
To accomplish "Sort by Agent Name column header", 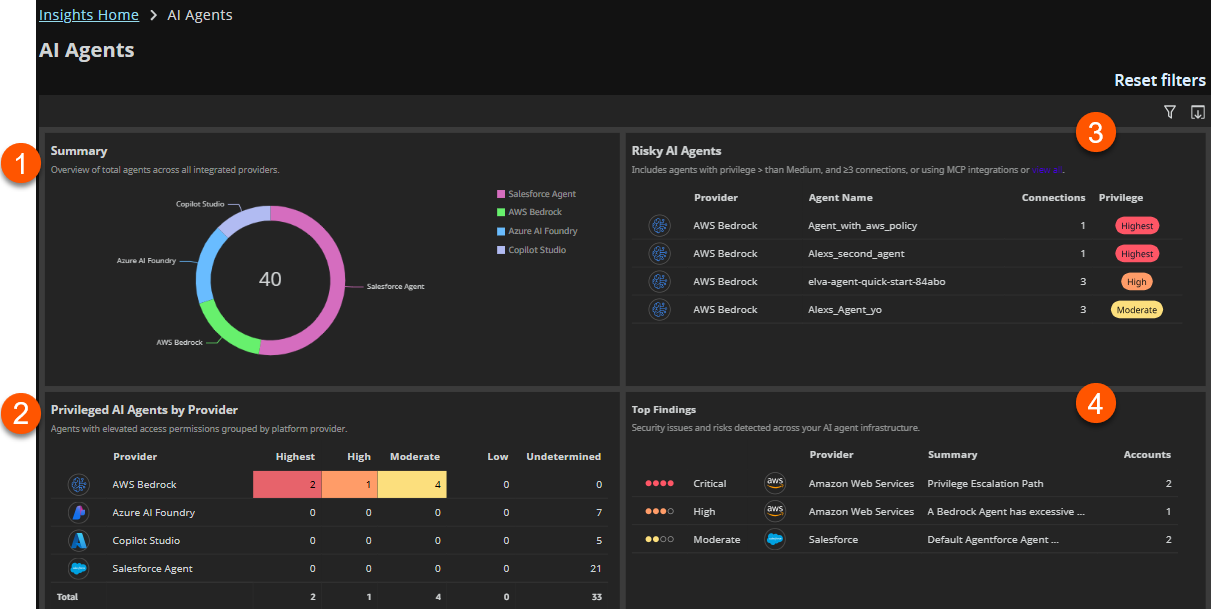I will tap(840, 198).
